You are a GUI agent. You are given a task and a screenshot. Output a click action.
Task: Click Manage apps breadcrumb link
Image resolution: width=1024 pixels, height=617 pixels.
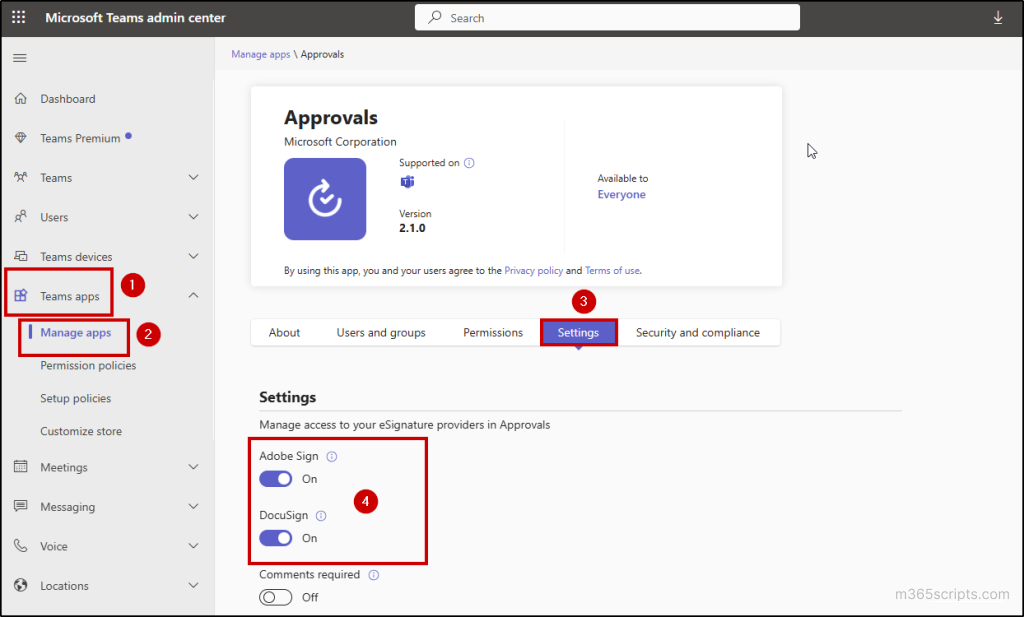[x=261, y=54]
